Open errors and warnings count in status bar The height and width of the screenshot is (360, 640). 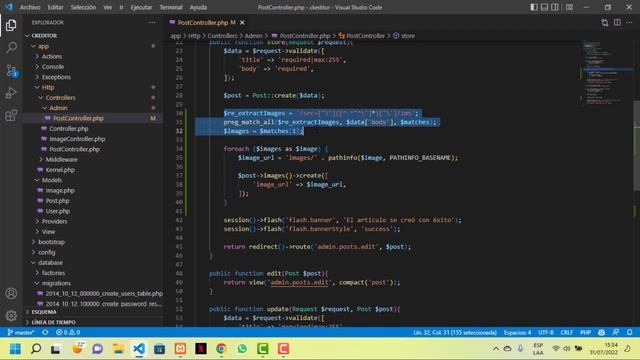[x=68, y=332]
